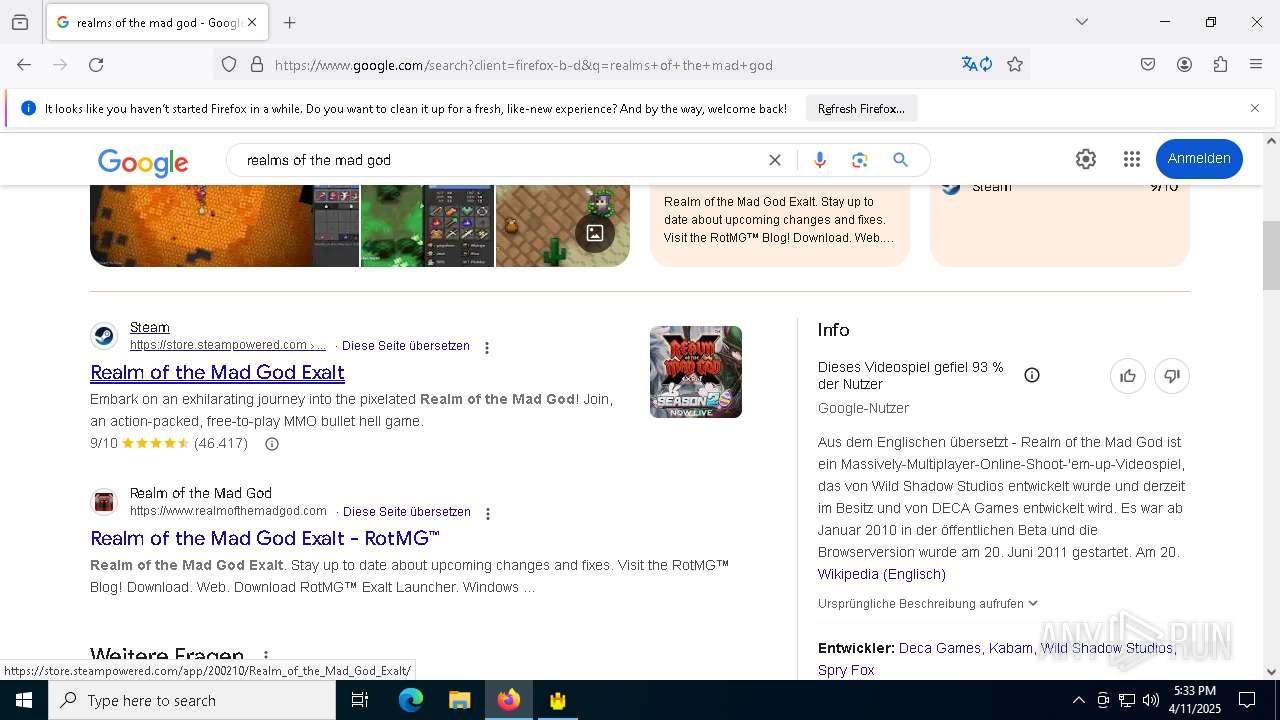Open Firefox application hamburger menu
The width and height of the screenshot is (1280, 720).
1256,64
